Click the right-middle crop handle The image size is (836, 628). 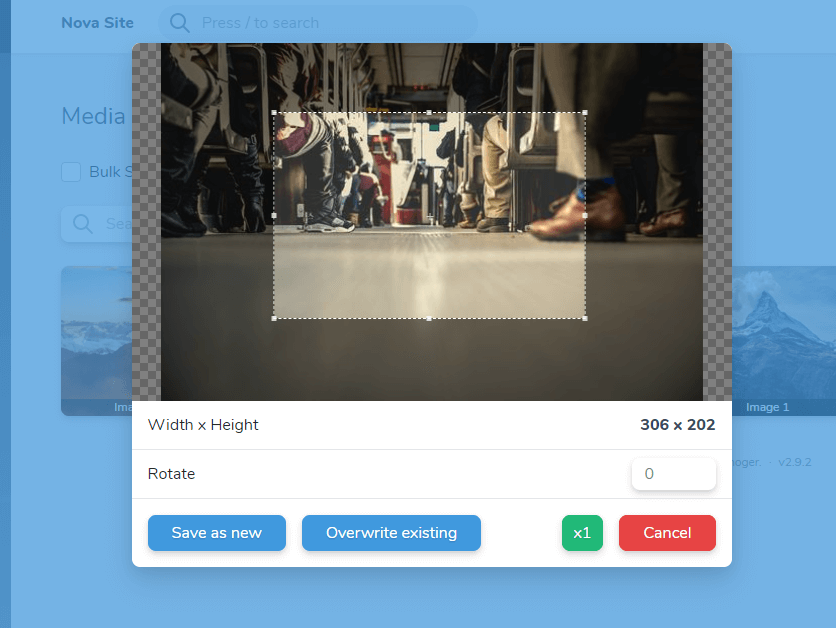point(585,215)
